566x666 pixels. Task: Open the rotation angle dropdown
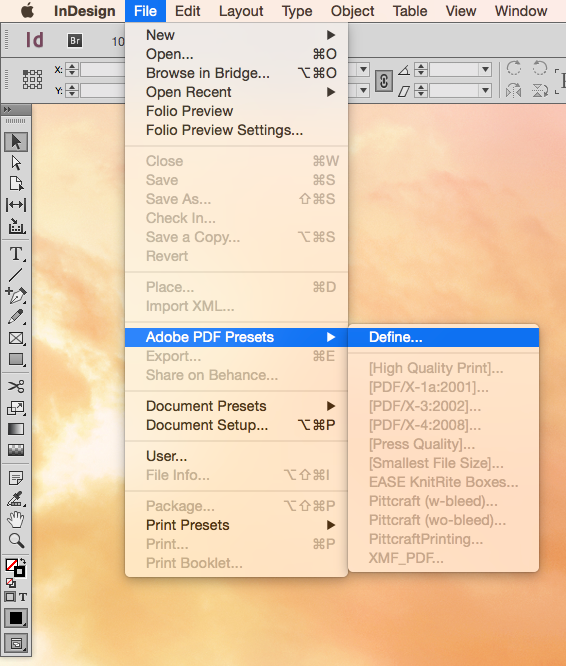[485, 69]
